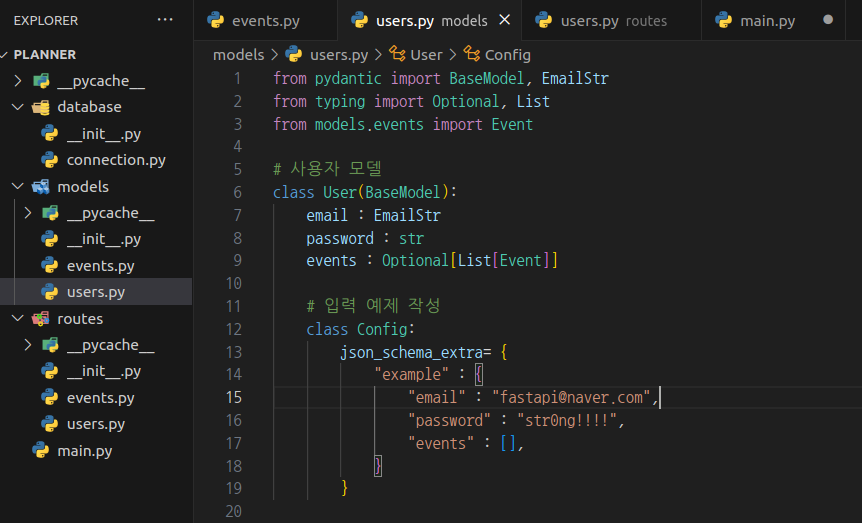Click Python icon on main.py tab

723,20
